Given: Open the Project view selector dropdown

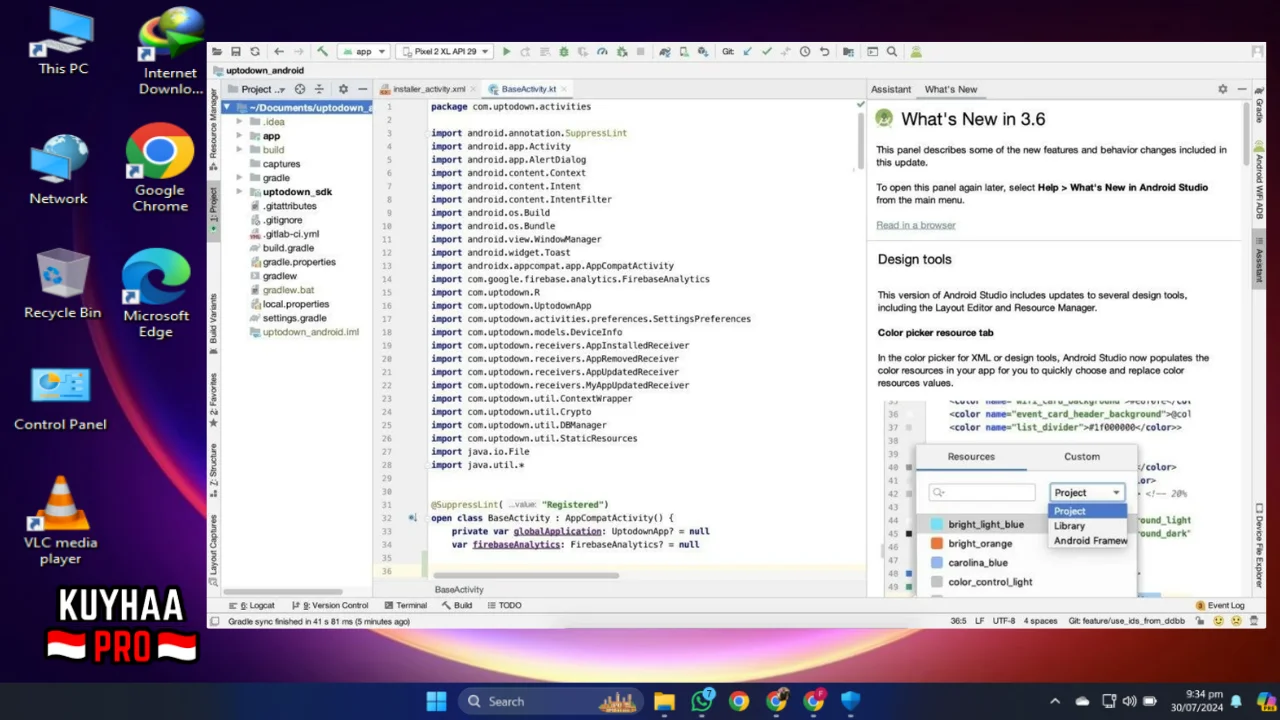Looking at the screenshot, I should (257, 89).
